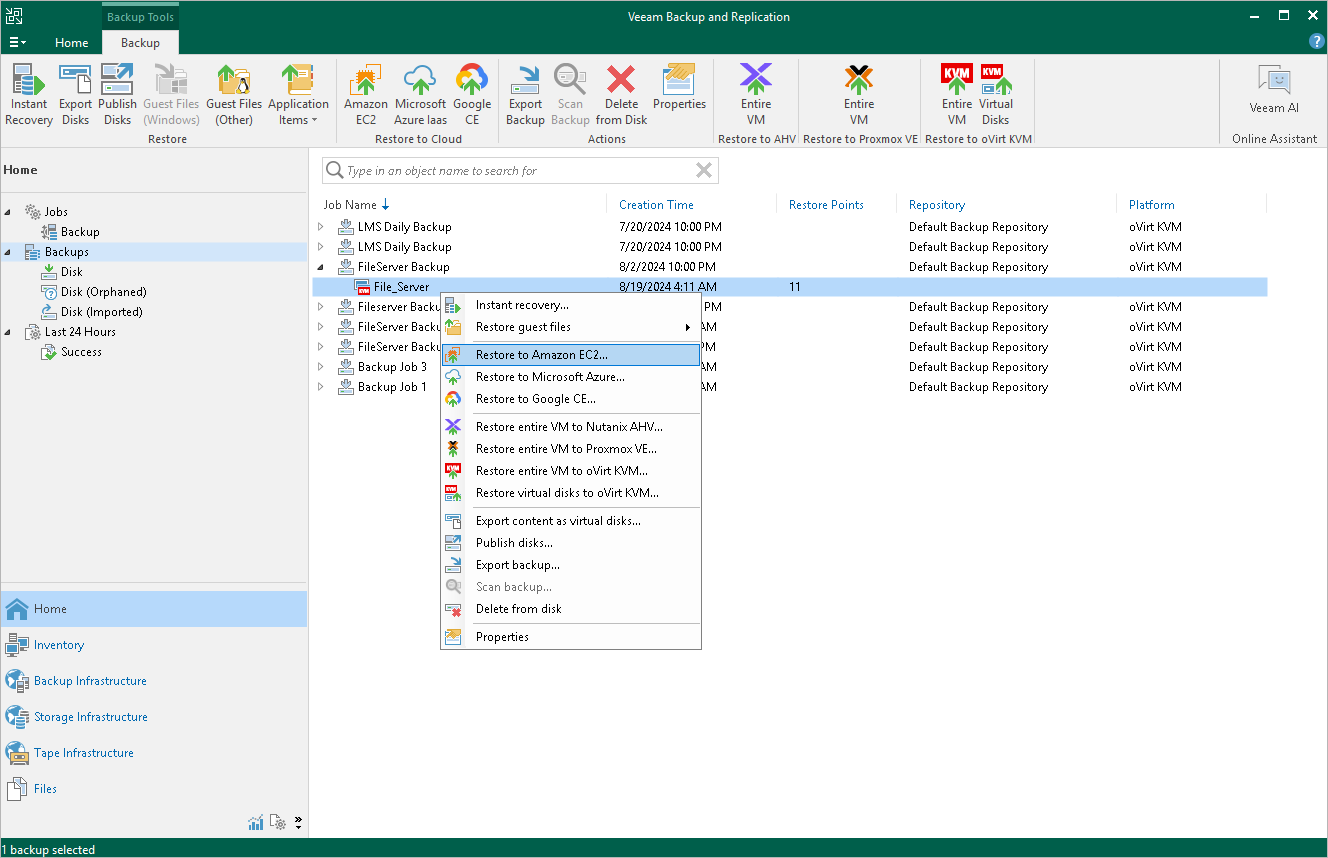
Task: Click the navigation pane overflow chevron
Action: 298,823
